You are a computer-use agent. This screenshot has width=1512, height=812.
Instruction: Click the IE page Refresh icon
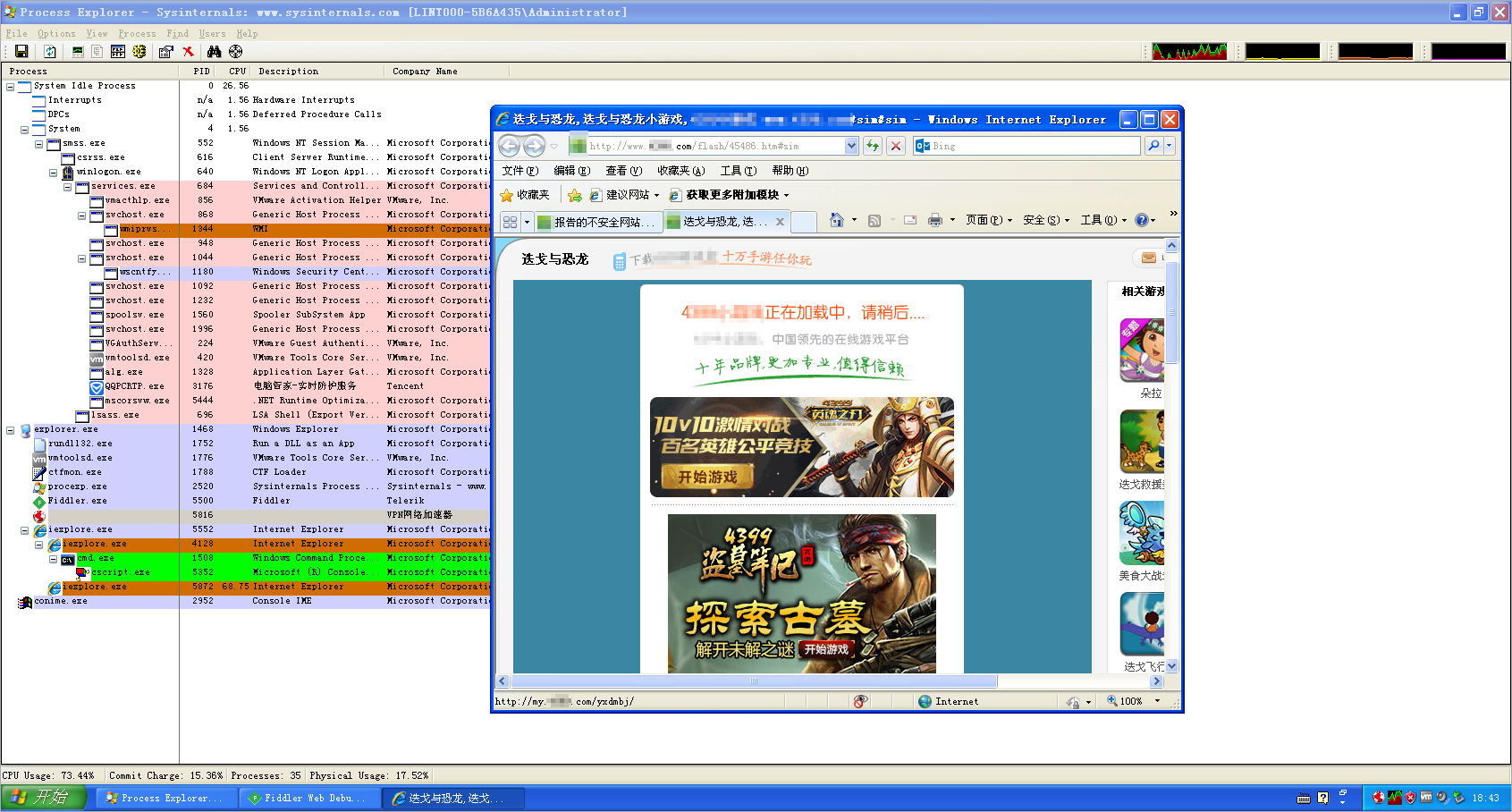click(873, 146)
